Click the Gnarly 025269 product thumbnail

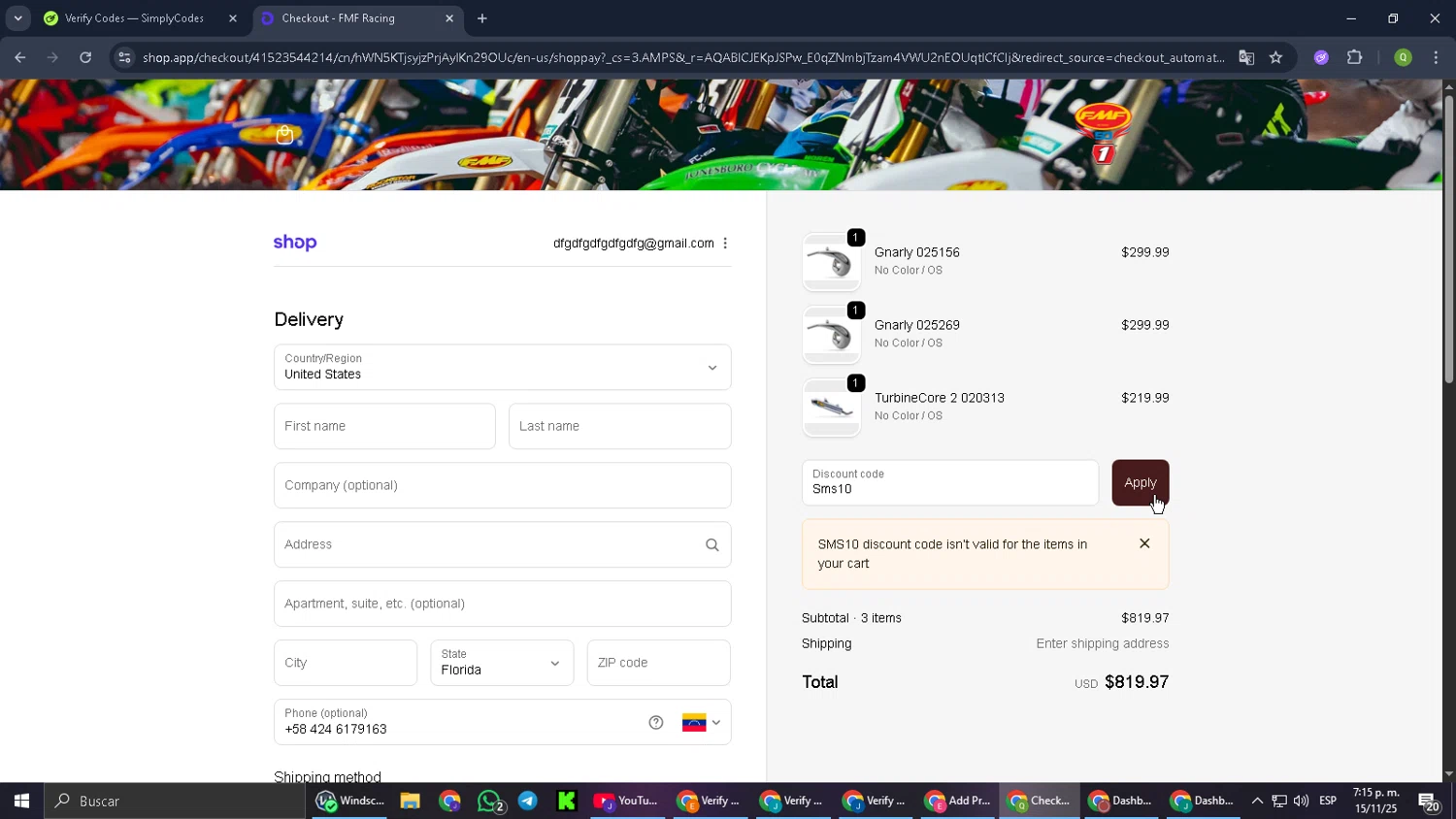[x=831, y=335]
